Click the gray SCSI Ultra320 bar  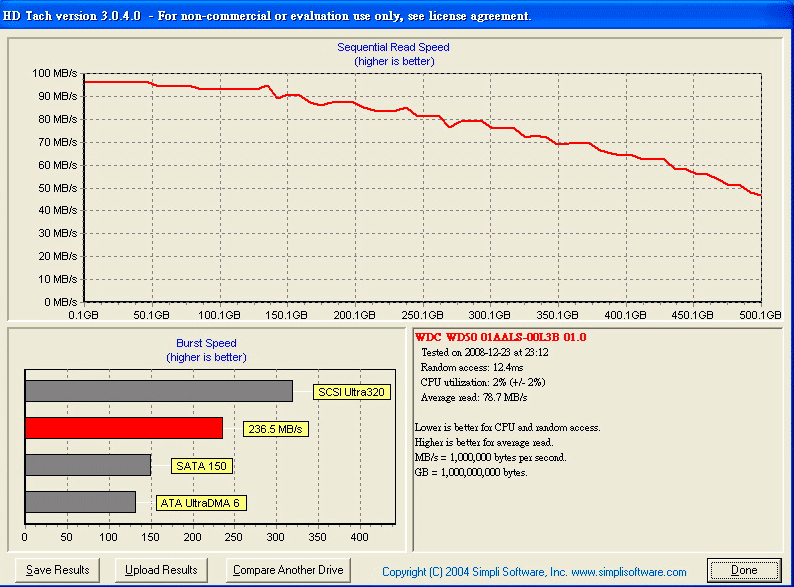pos(158,391)
